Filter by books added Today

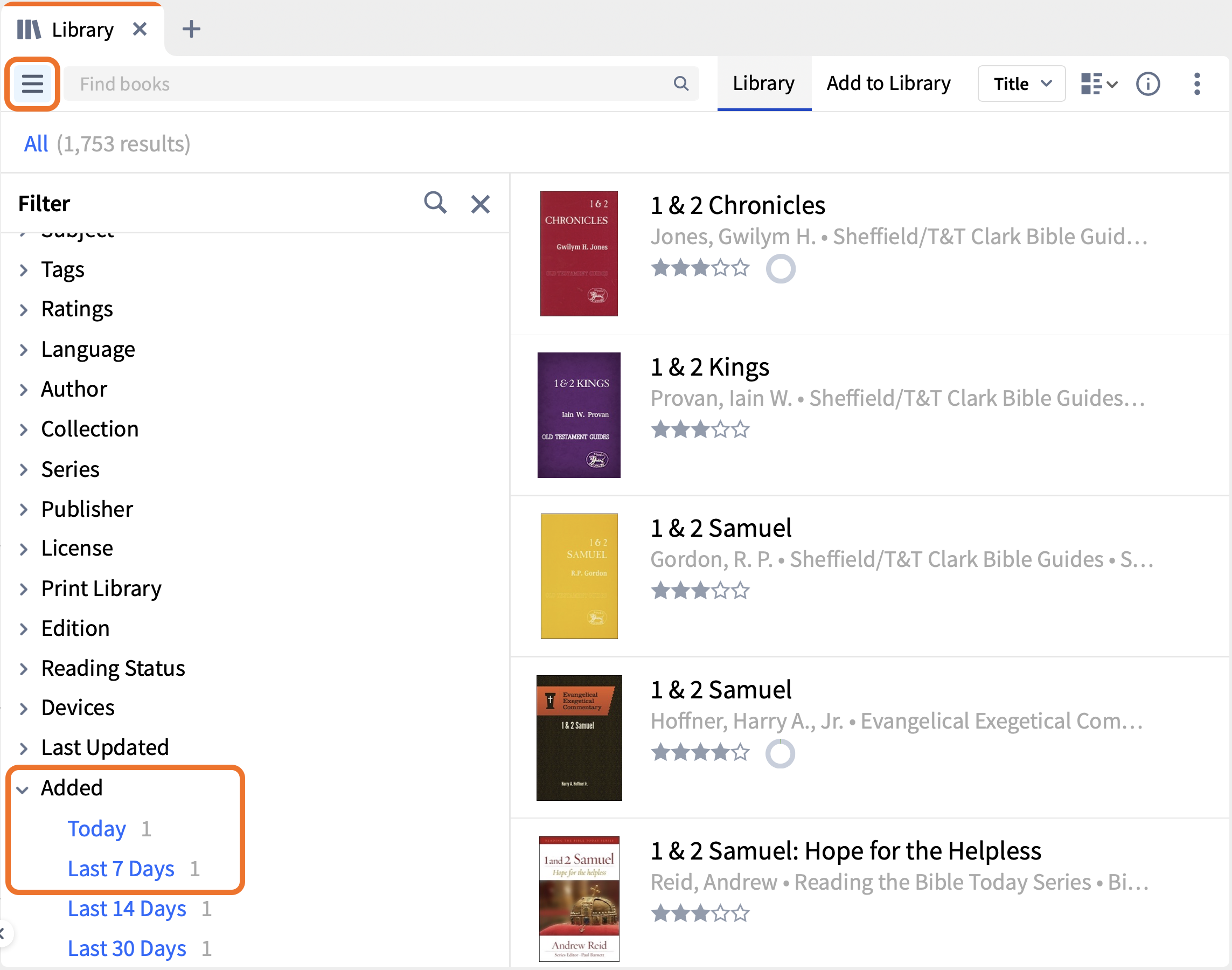click(96, 829)
